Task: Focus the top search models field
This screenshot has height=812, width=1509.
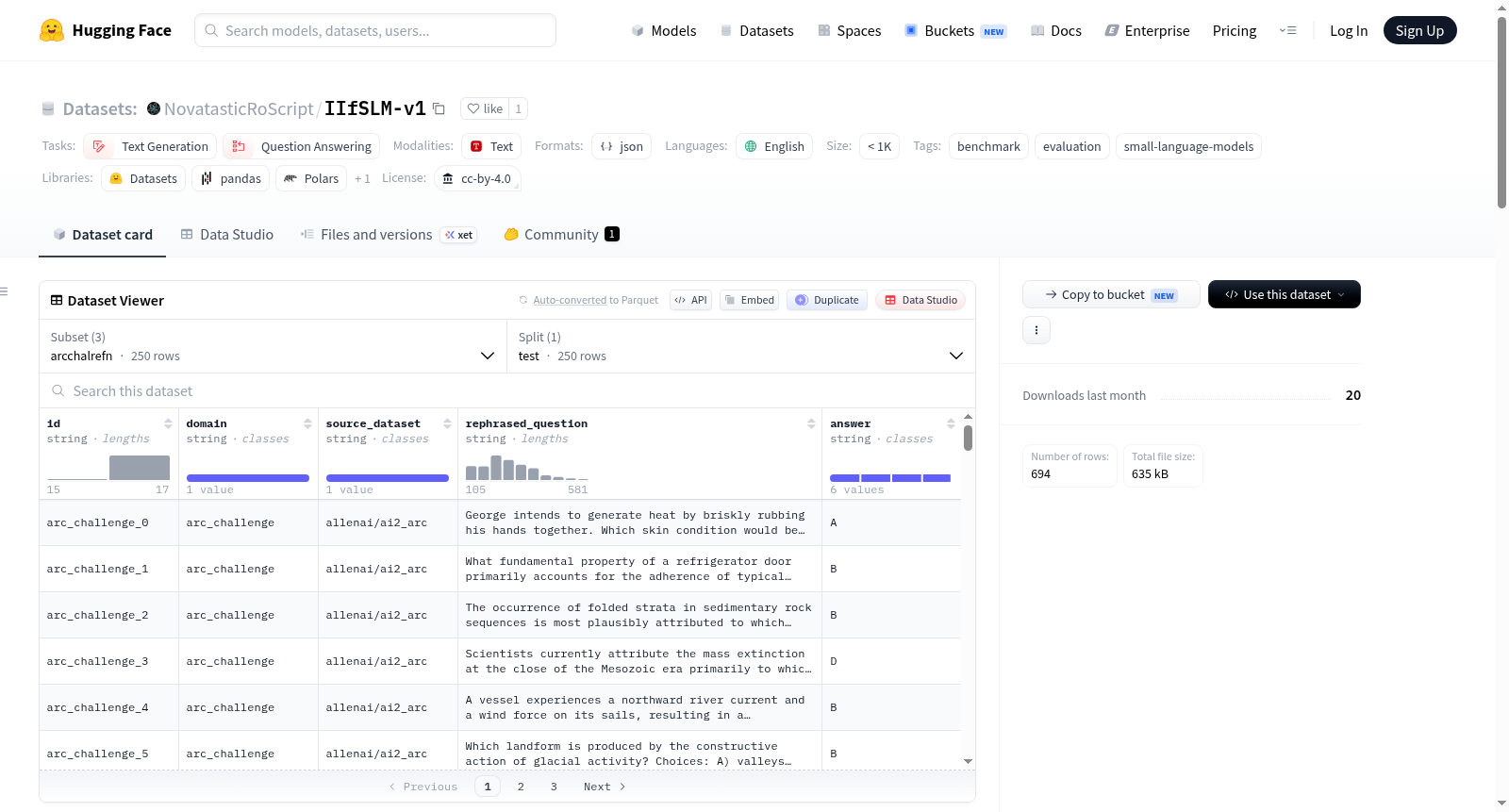Action: coord(375,30)
